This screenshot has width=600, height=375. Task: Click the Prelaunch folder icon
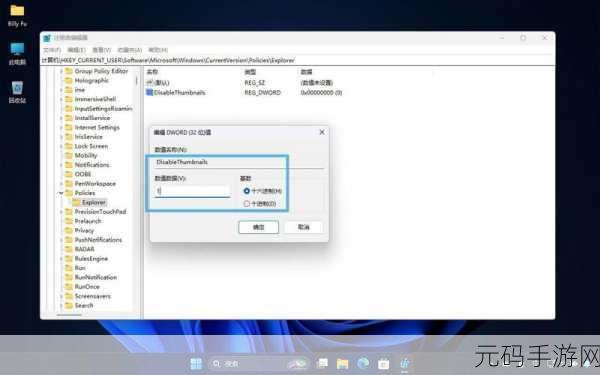point(69,221)
